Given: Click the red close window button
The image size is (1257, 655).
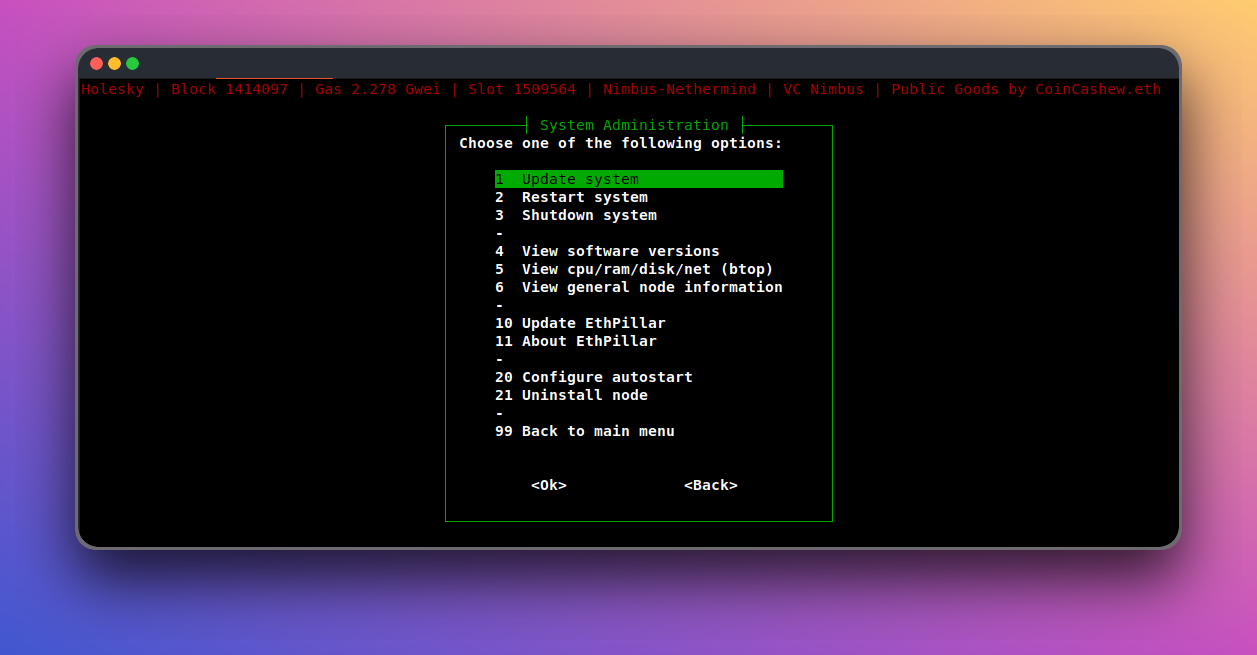Looking at the screenshot, I should (x=97, y=63).
